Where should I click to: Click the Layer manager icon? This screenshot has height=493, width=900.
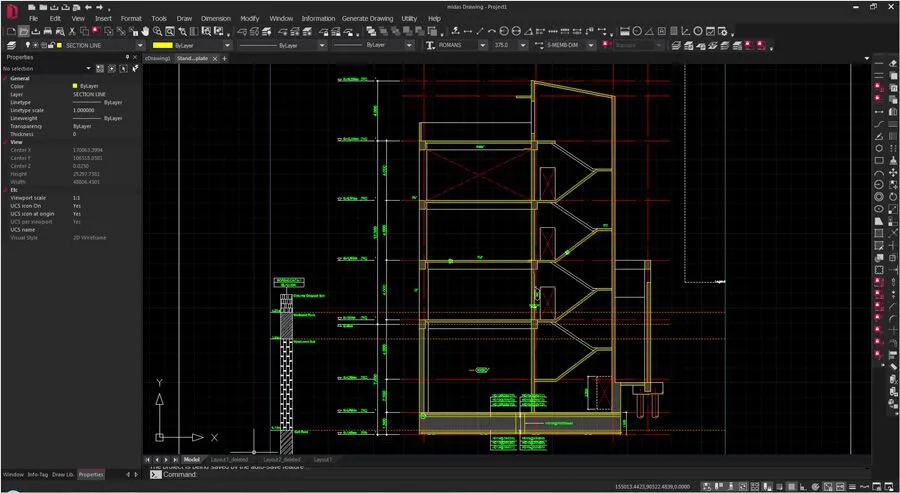tap(10, 45)
